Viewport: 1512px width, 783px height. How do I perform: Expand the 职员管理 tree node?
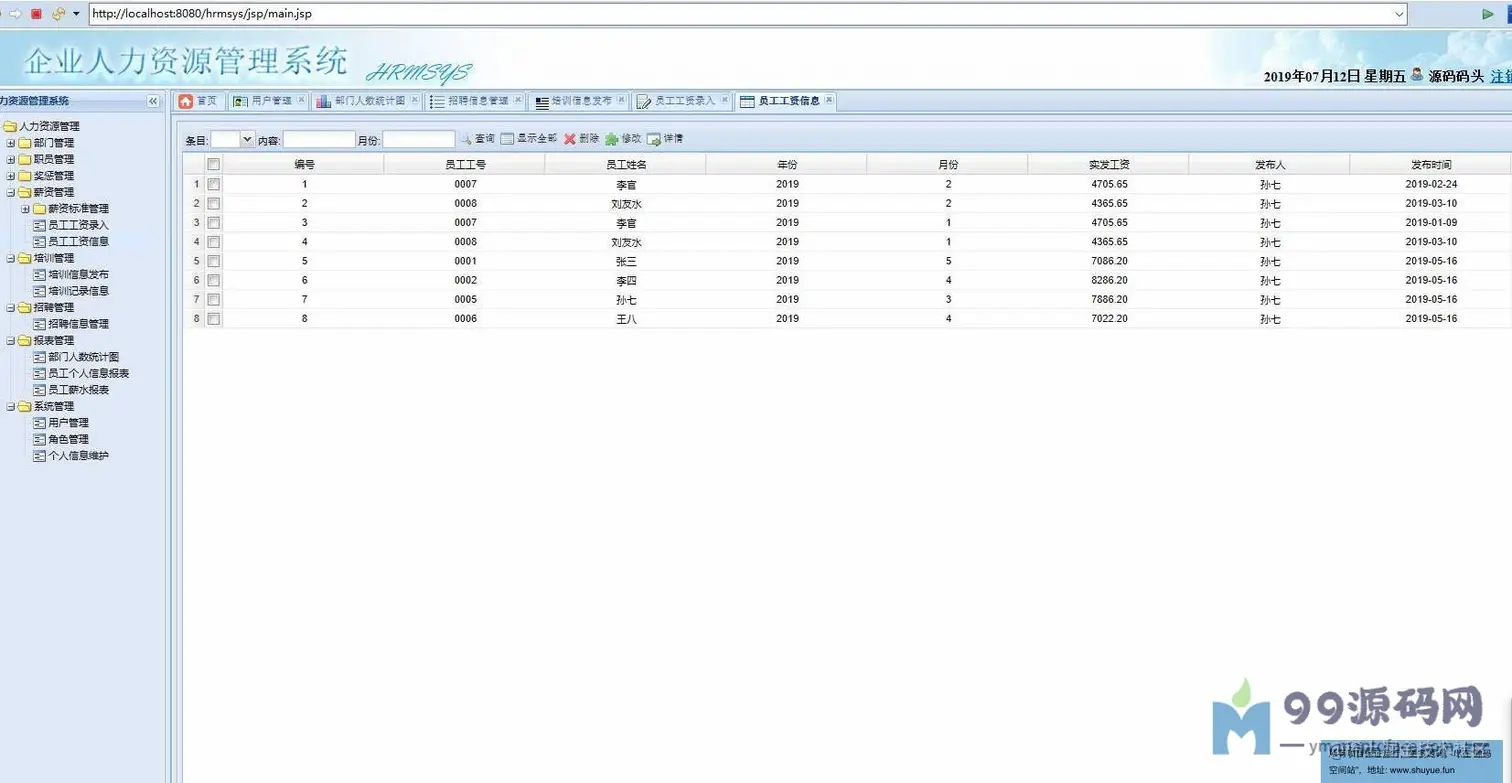11,159
